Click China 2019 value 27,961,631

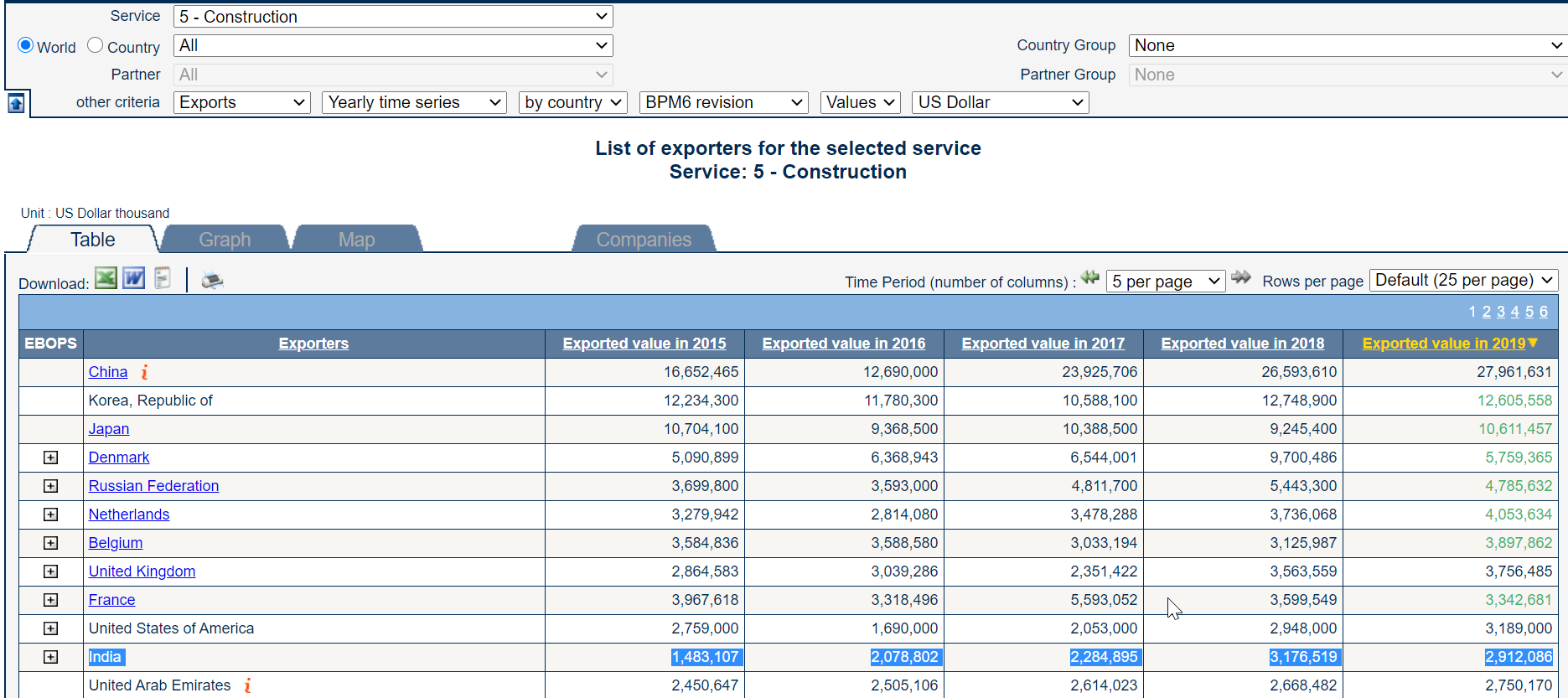tap(1514, 372)
